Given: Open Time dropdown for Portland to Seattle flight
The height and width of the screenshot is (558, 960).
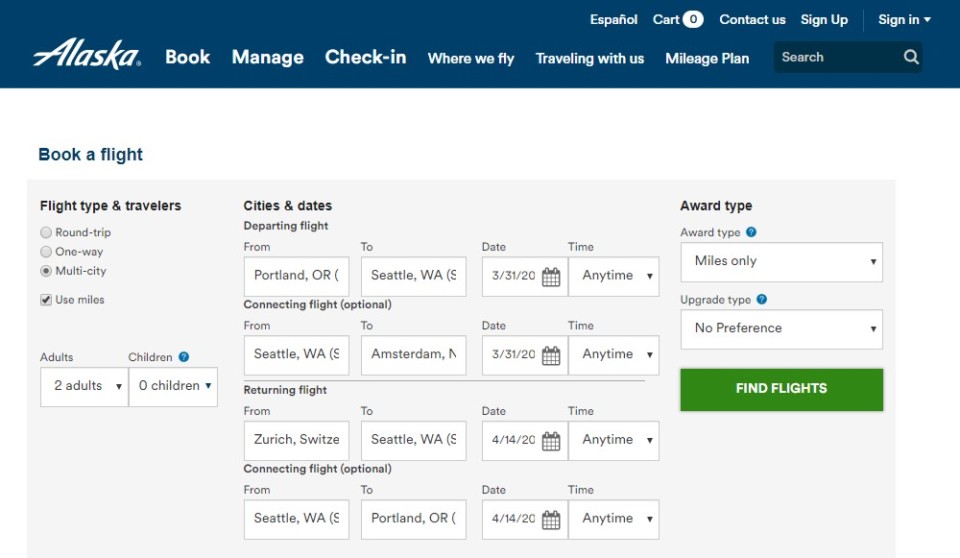Looking at the screenshot, I should pos(614,276).
